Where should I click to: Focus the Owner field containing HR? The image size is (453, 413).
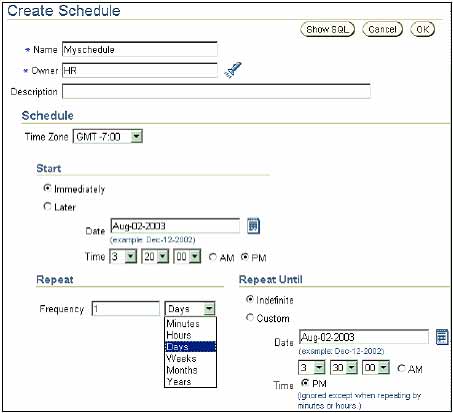coord(140,70)
